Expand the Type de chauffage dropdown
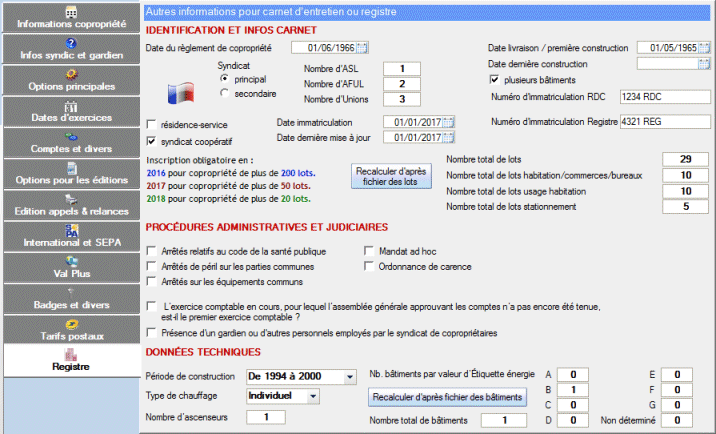This screenshot has width=716, height=434. [x=313, y=396]
